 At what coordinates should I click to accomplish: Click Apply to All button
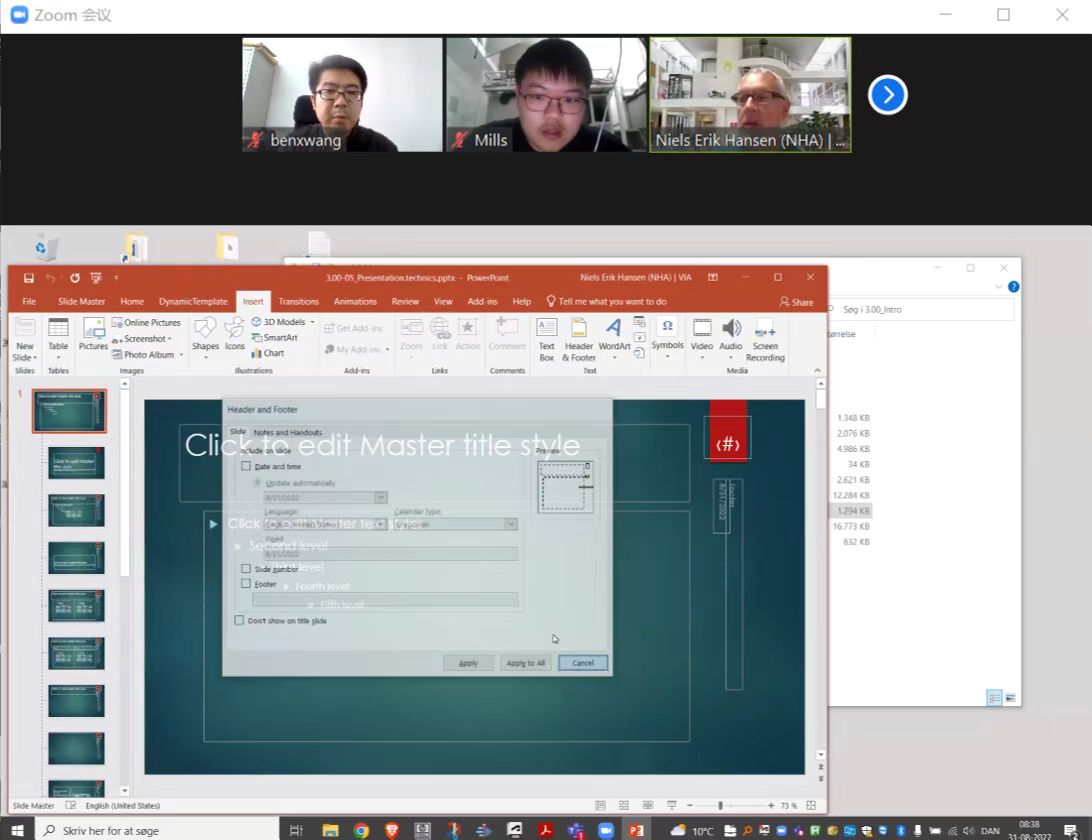click(526, 663)
